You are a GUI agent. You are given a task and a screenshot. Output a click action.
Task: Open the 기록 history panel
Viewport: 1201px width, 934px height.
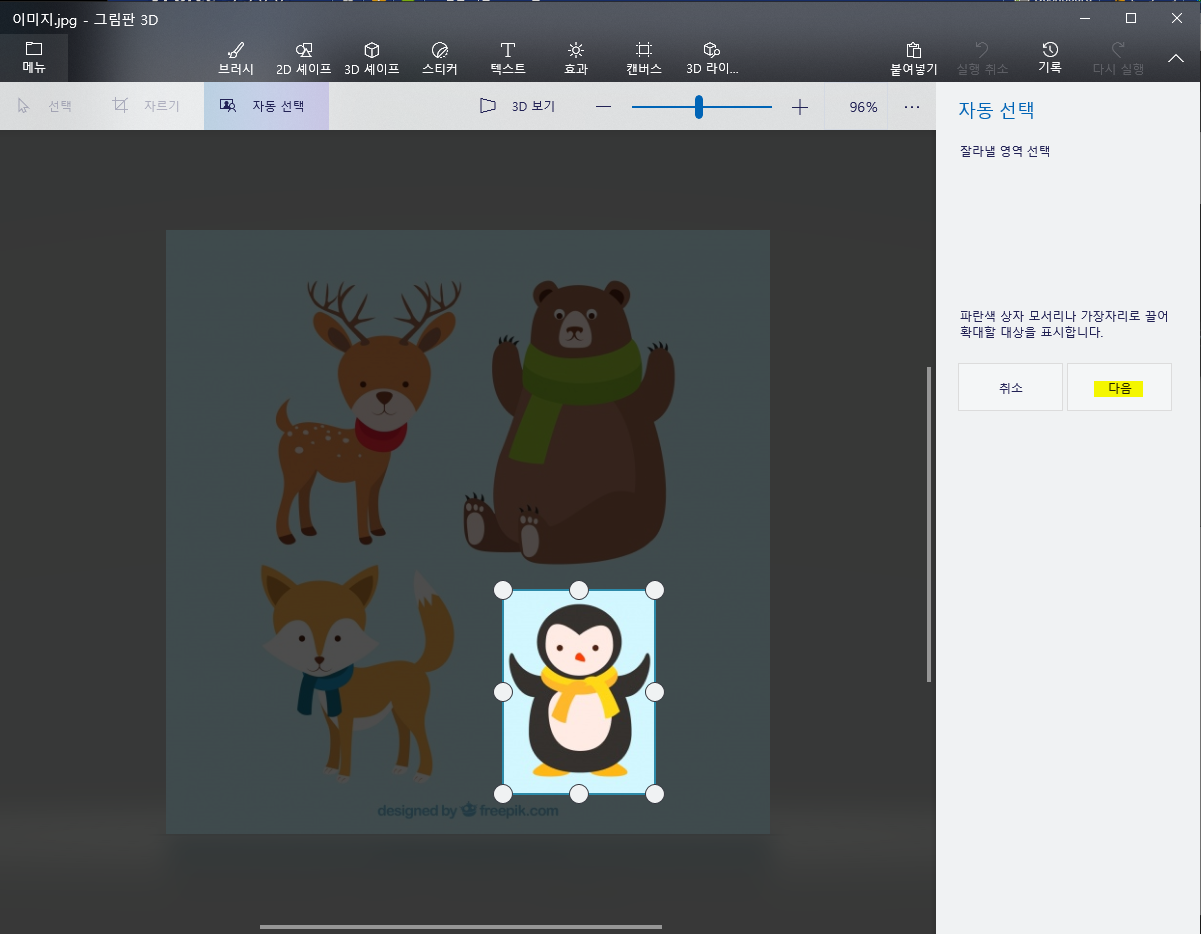click(x=1050, y=58)
